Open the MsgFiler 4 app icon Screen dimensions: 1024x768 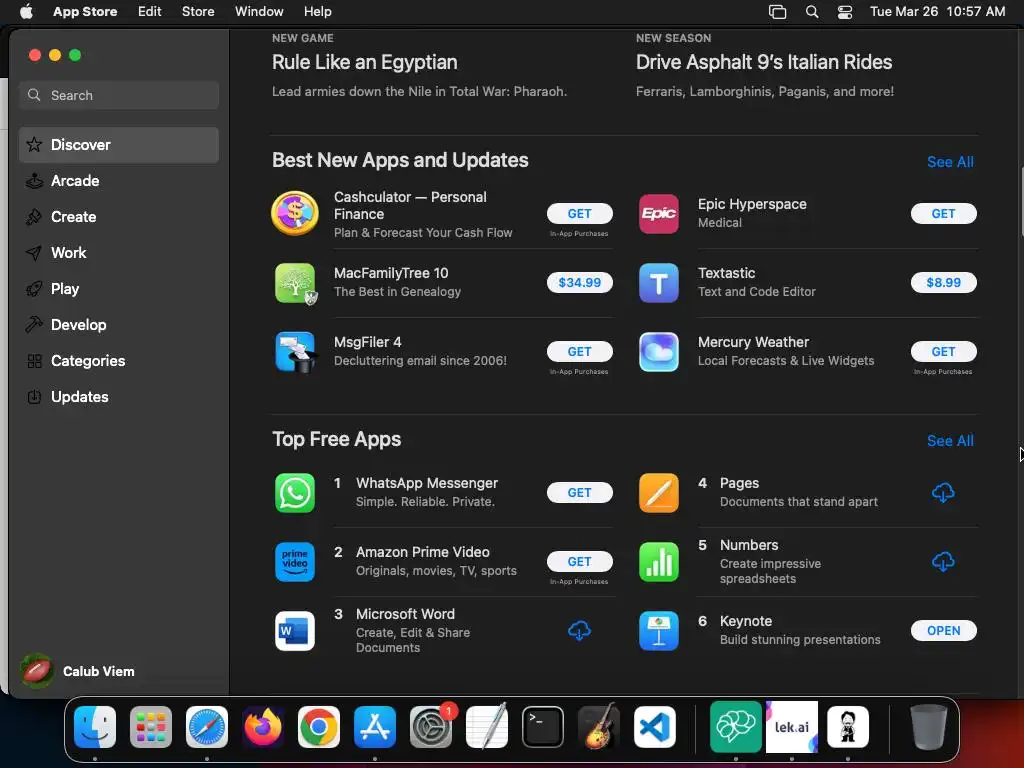tap(295, 352)
